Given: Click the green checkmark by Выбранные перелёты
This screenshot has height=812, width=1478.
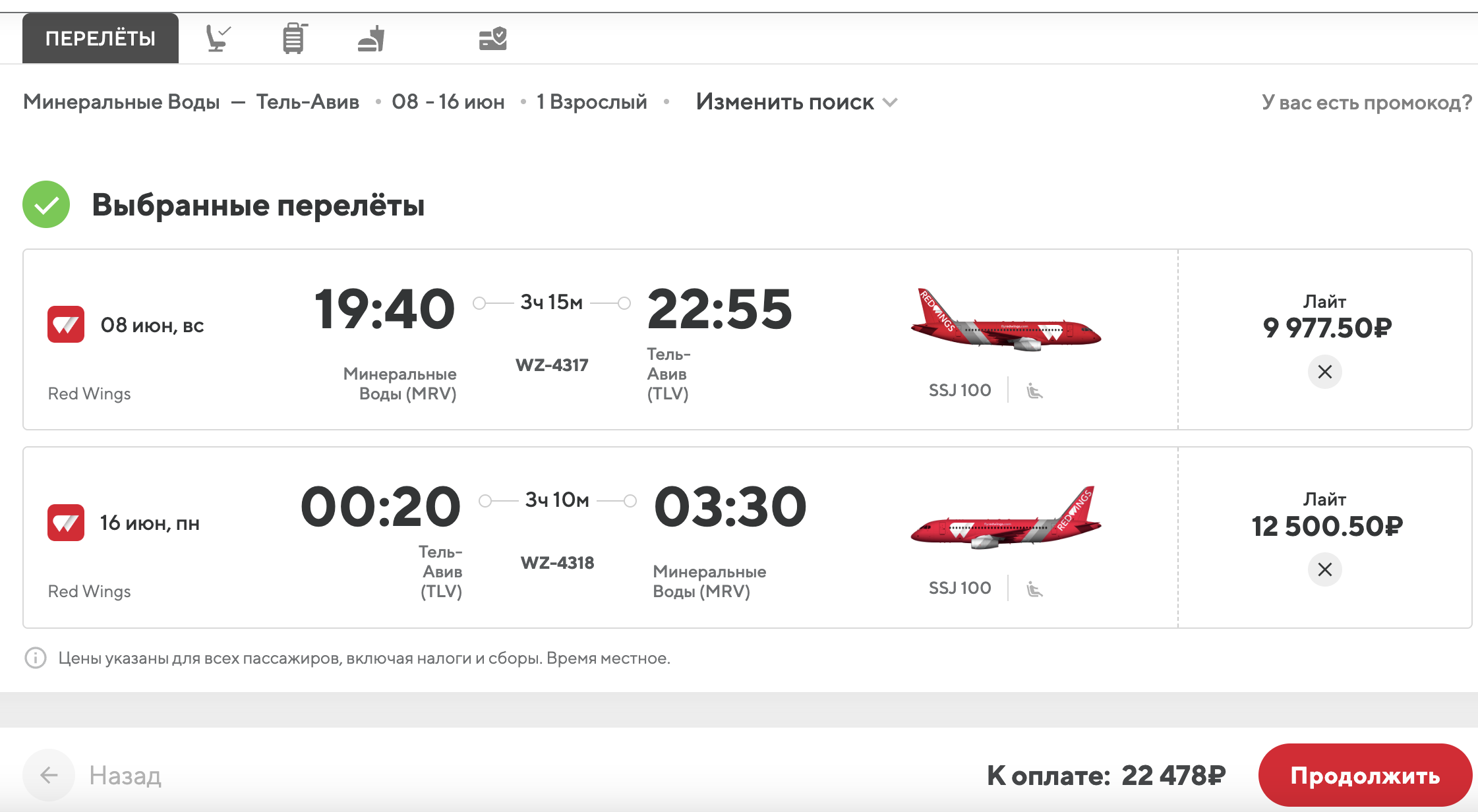Looking at the screenshot, I should pyautogui.click(x=46, y=204).
